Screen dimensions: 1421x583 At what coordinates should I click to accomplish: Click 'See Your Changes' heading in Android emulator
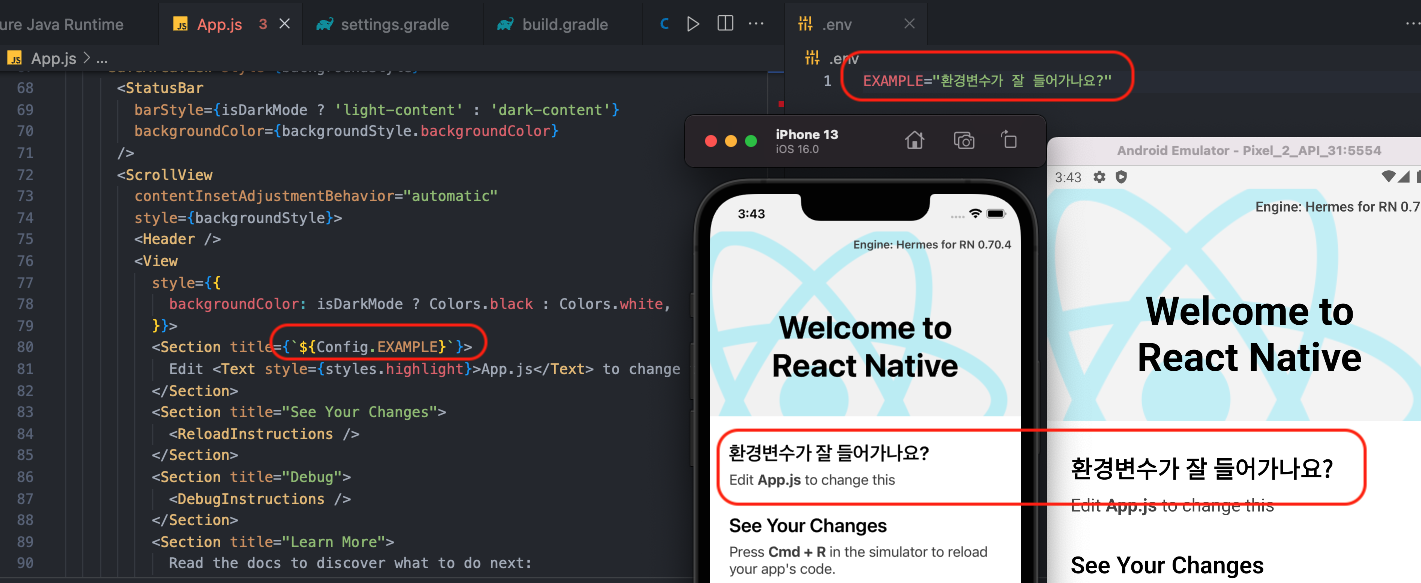pos(1167,566)
